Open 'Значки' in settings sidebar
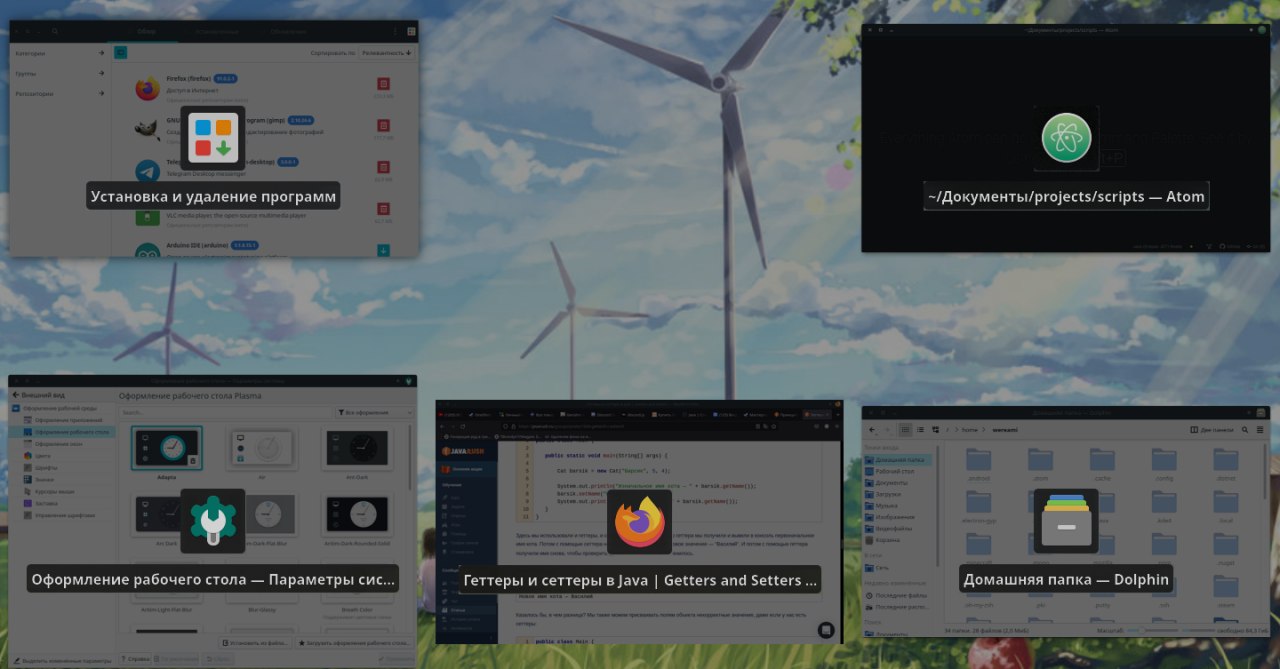This screenshot has width=1280, height=669. tap(61, 480)
